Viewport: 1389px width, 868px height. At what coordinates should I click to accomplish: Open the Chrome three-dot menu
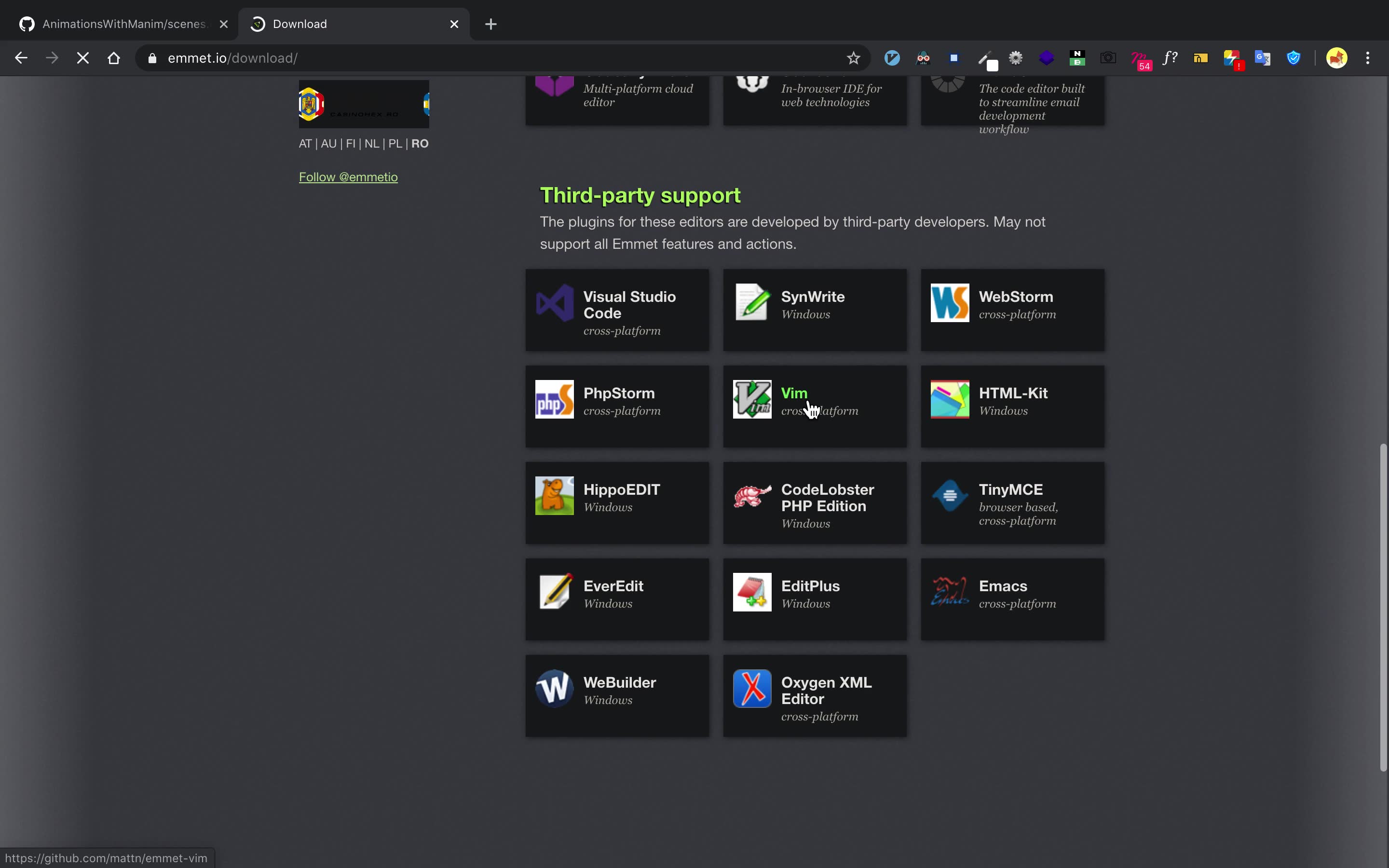coord(1368,58)
